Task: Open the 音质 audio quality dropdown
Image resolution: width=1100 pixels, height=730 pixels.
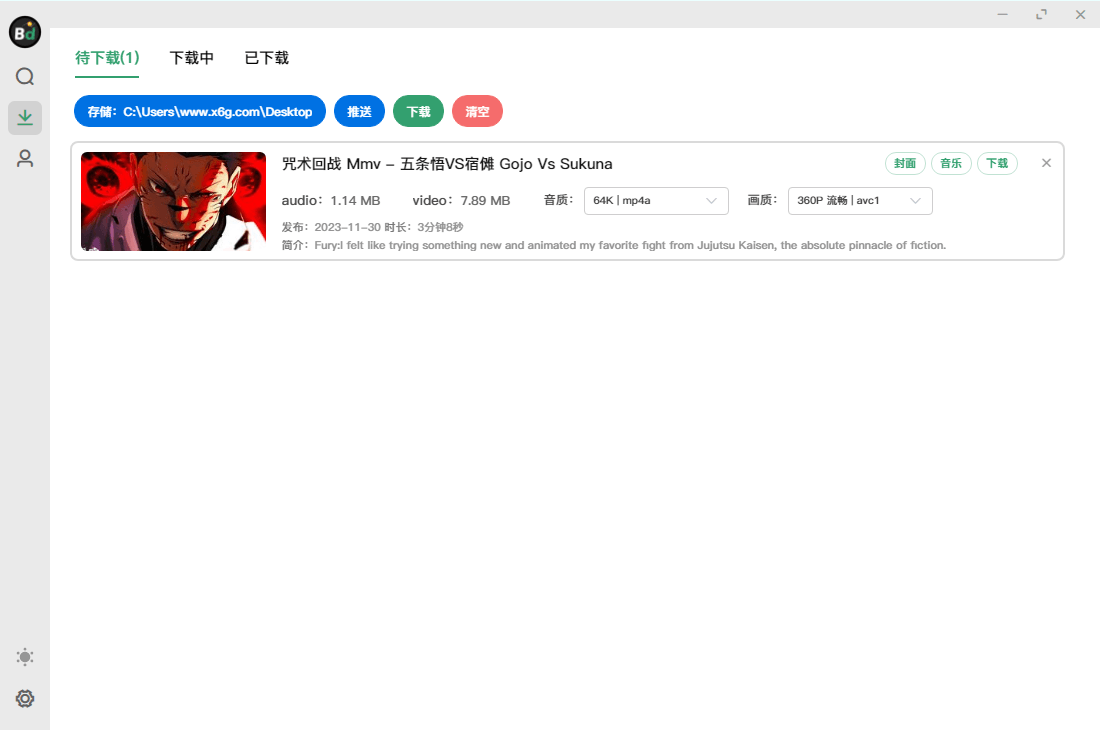Action: [x=655, y=200]
